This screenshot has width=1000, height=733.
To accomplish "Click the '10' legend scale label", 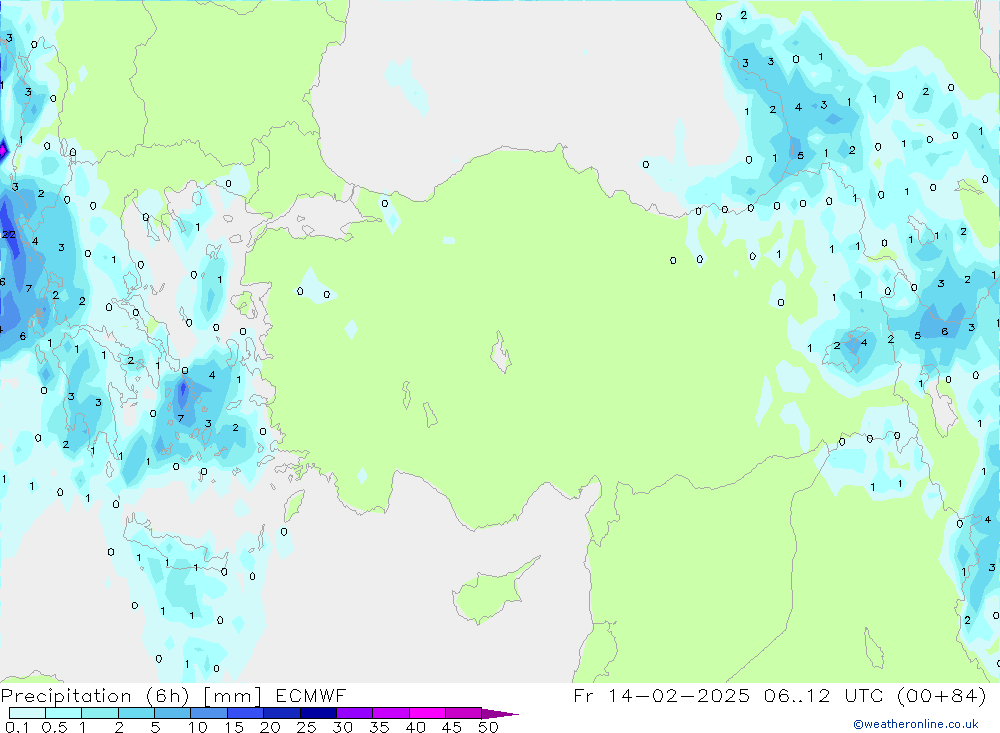I will coord(198,727).
